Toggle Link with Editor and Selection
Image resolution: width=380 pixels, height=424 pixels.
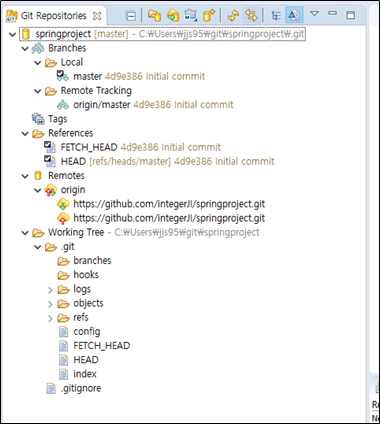click(x=251, y=15)
